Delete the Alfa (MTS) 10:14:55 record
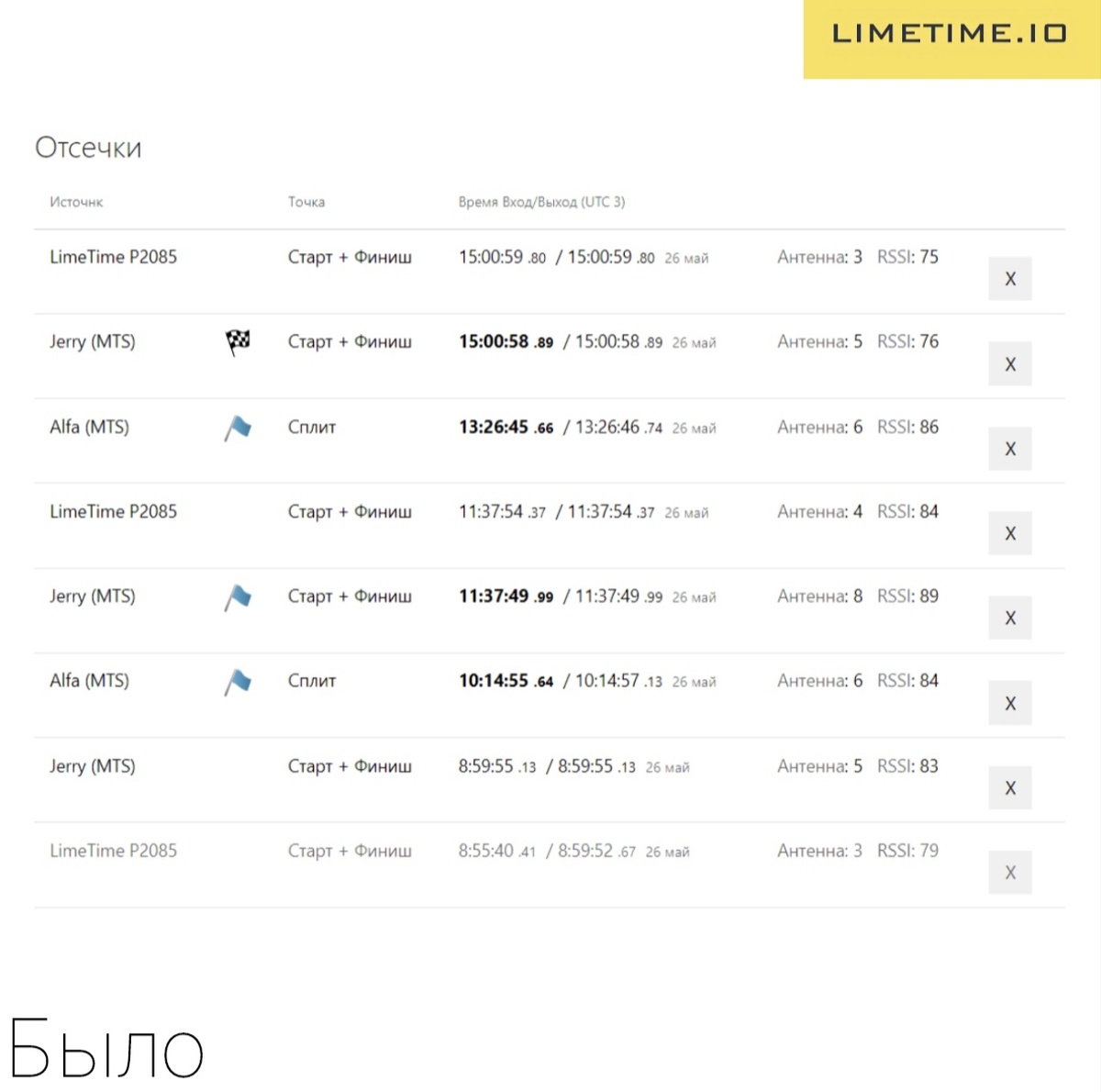 [x=1009, y=703]
